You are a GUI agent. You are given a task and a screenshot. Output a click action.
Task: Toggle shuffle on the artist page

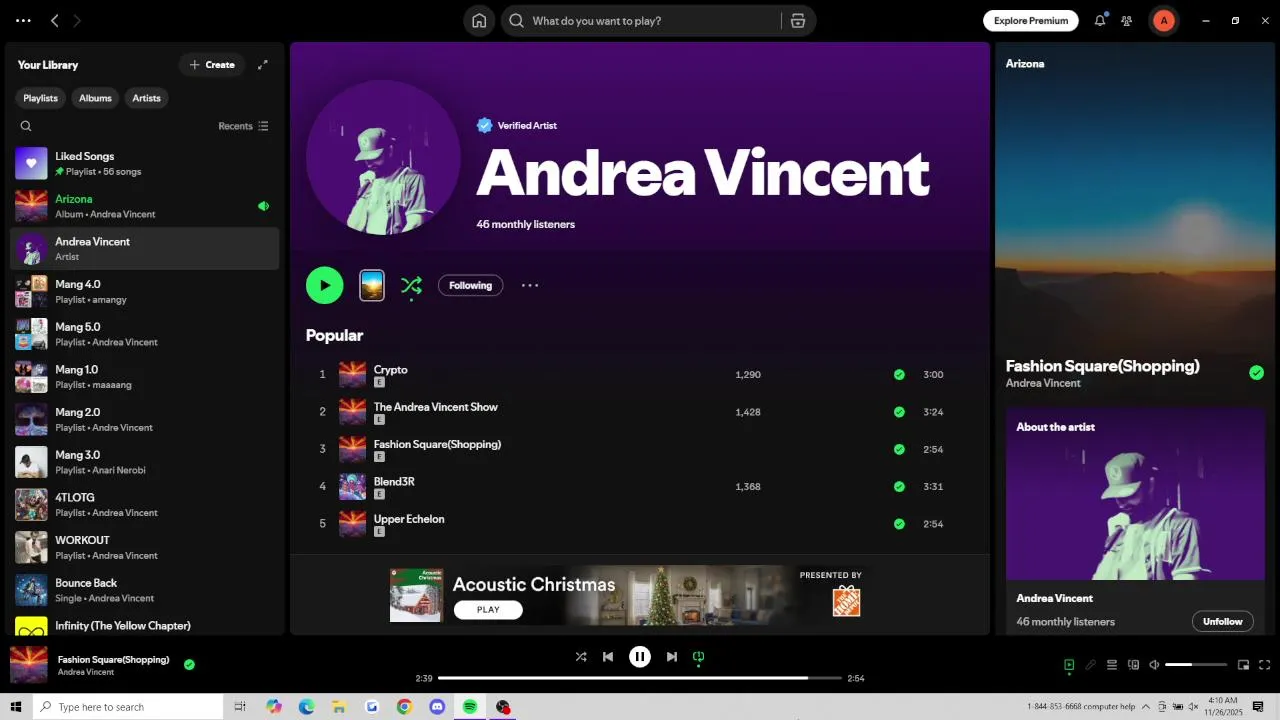411,286
